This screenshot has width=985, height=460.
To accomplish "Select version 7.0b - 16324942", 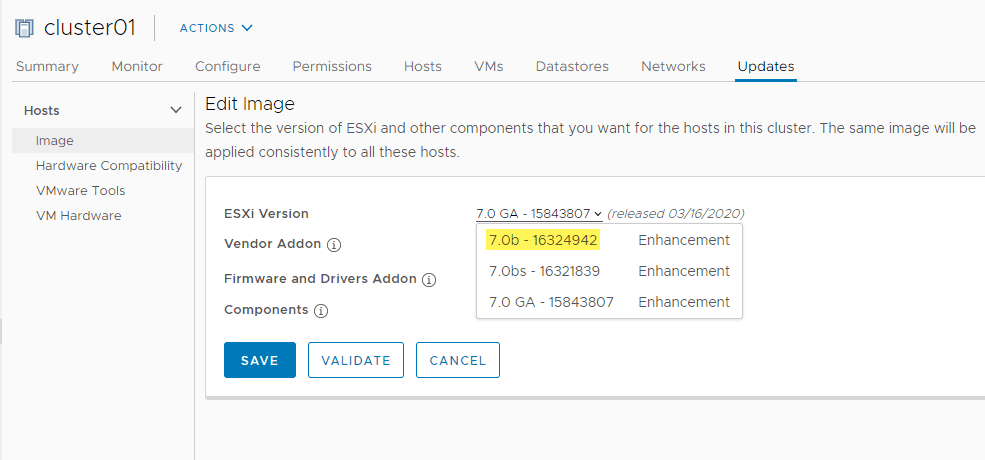I will coord(543,240).
